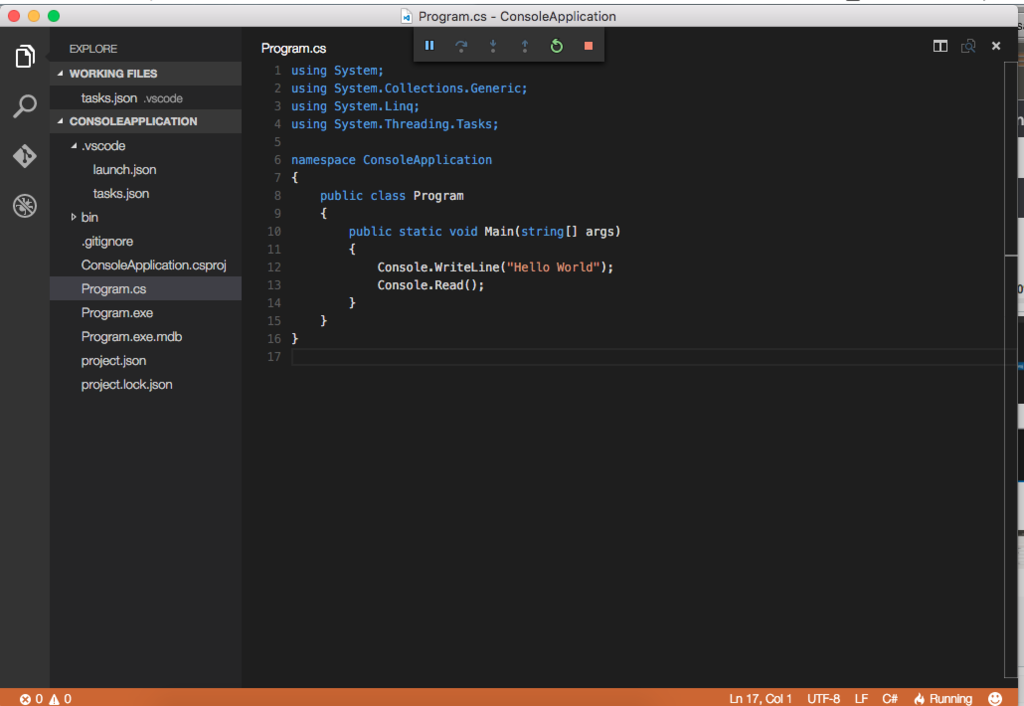Click namespace ConsoleApplication text
The image size is (1024, 706).
(x=391, y=160)
